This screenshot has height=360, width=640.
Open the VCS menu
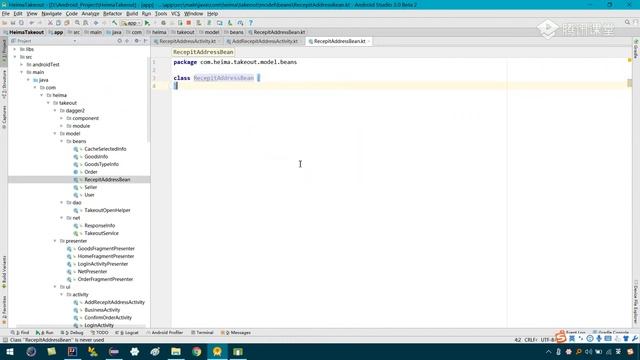pos(176,13)
